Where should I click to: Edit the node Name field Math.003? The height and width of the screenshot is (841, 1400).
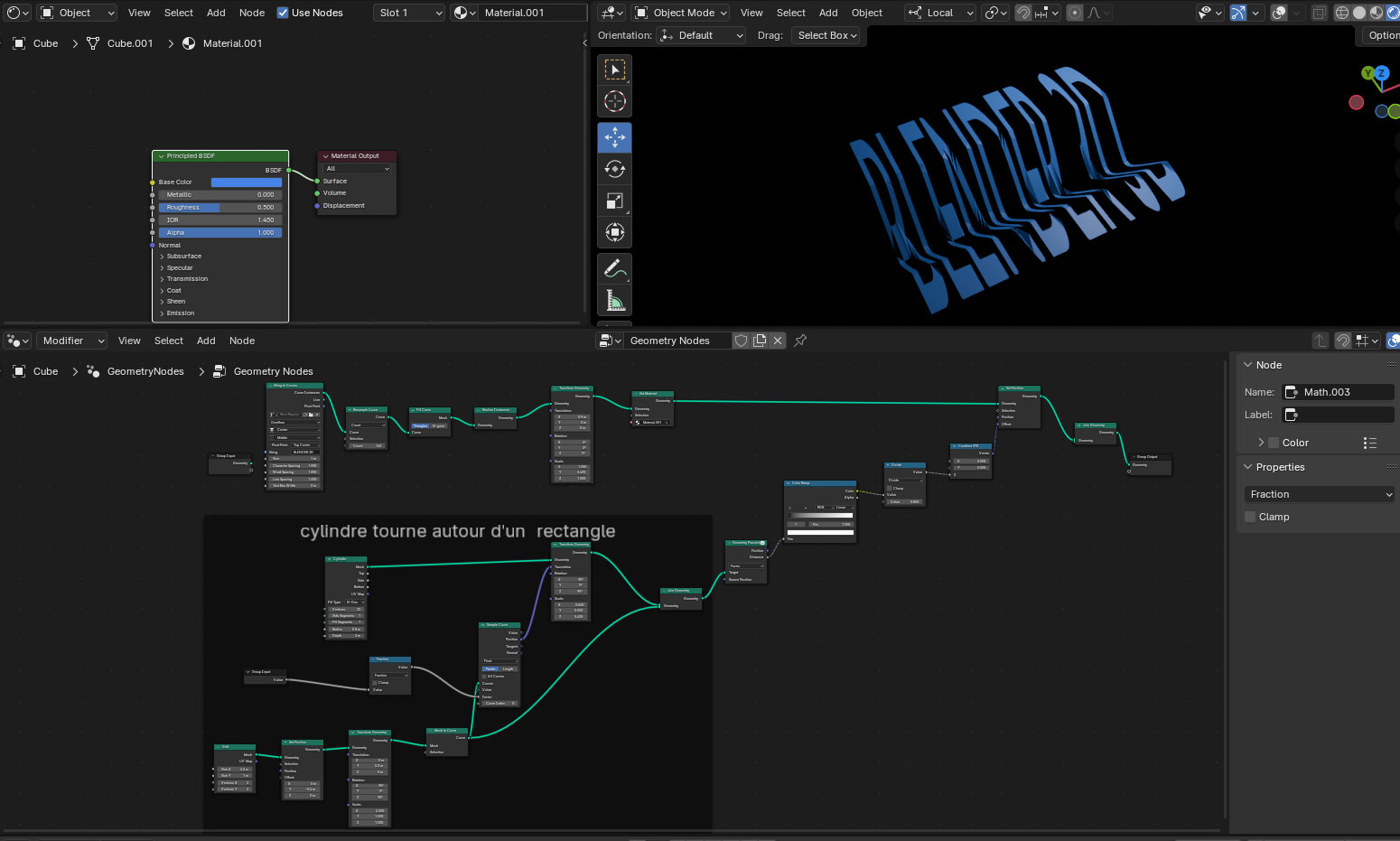pos(1338,392)
